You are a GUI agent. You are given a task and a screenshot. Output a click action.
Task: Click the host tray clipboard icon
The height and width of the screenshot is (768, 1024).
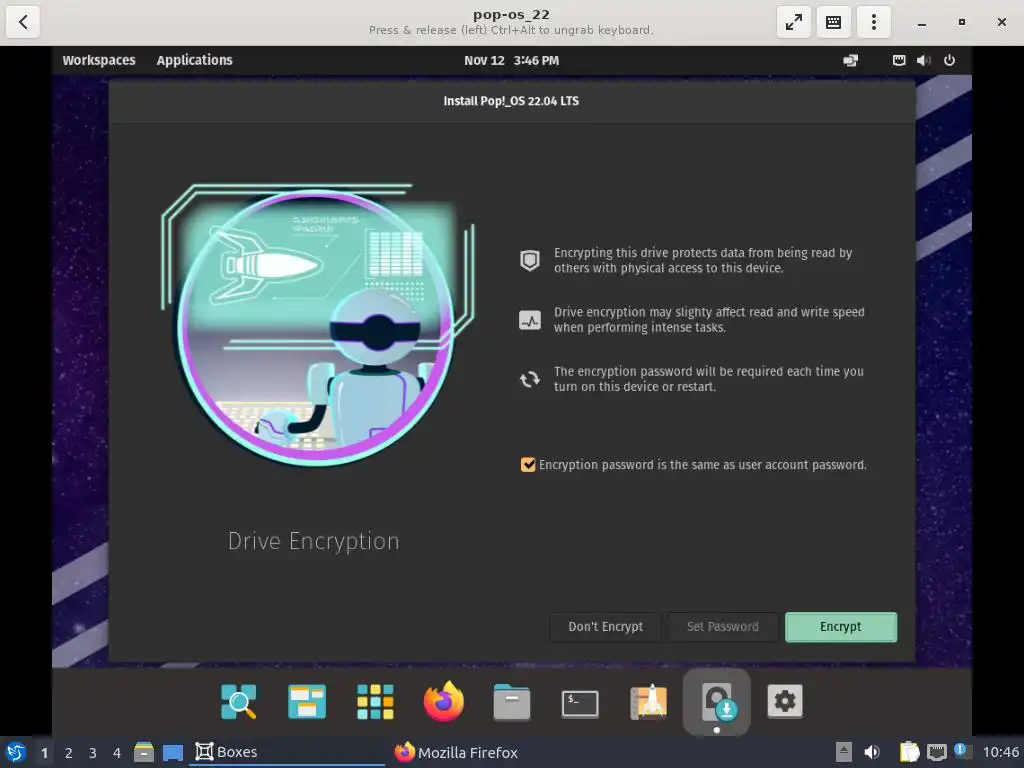(909, 752)
